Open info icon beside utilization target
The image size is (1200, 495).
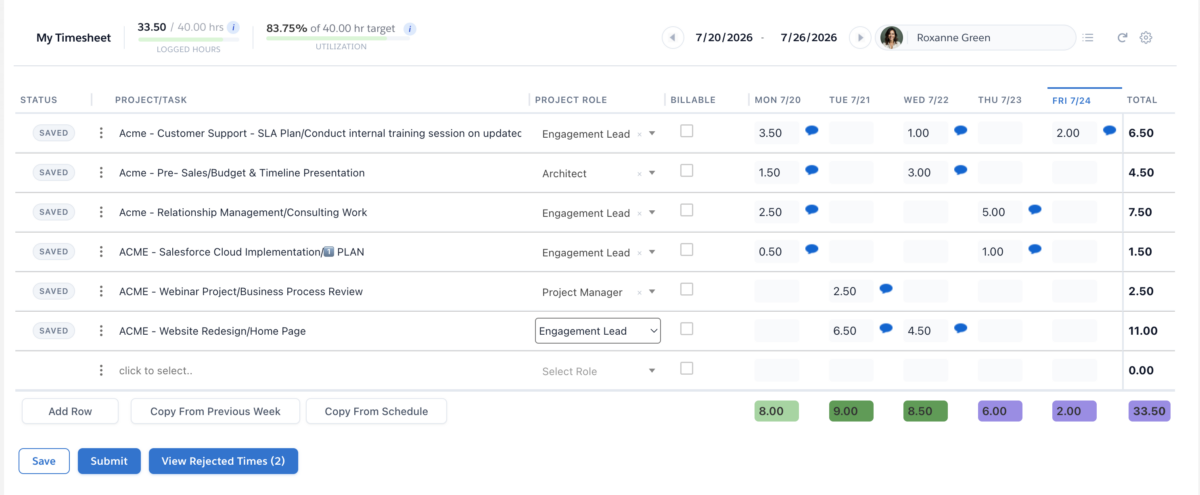(x=410, y=29)
